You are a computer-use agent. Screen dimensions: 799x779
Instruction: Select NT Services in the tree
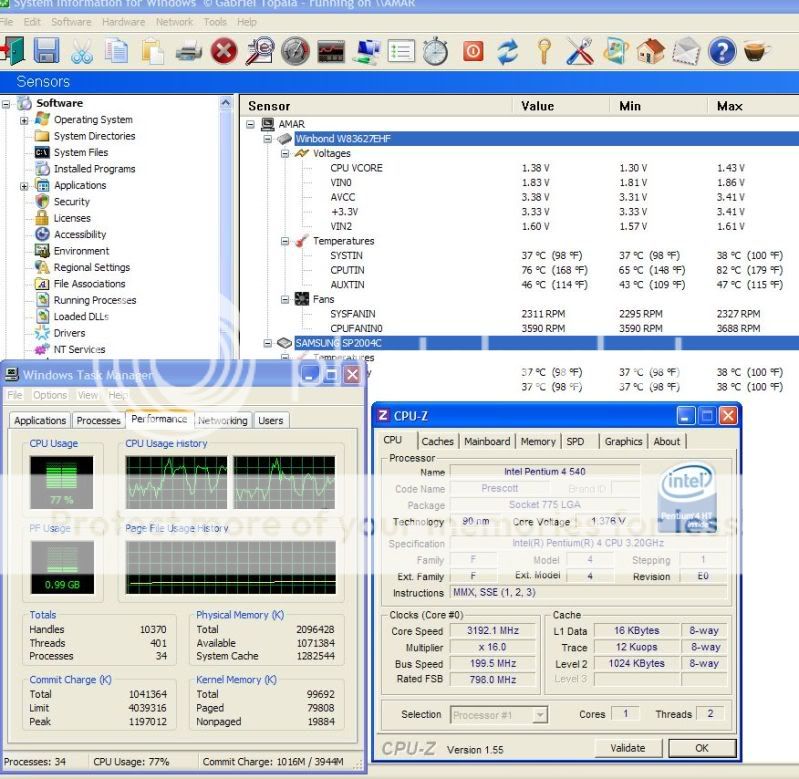[x=79, y=350]
